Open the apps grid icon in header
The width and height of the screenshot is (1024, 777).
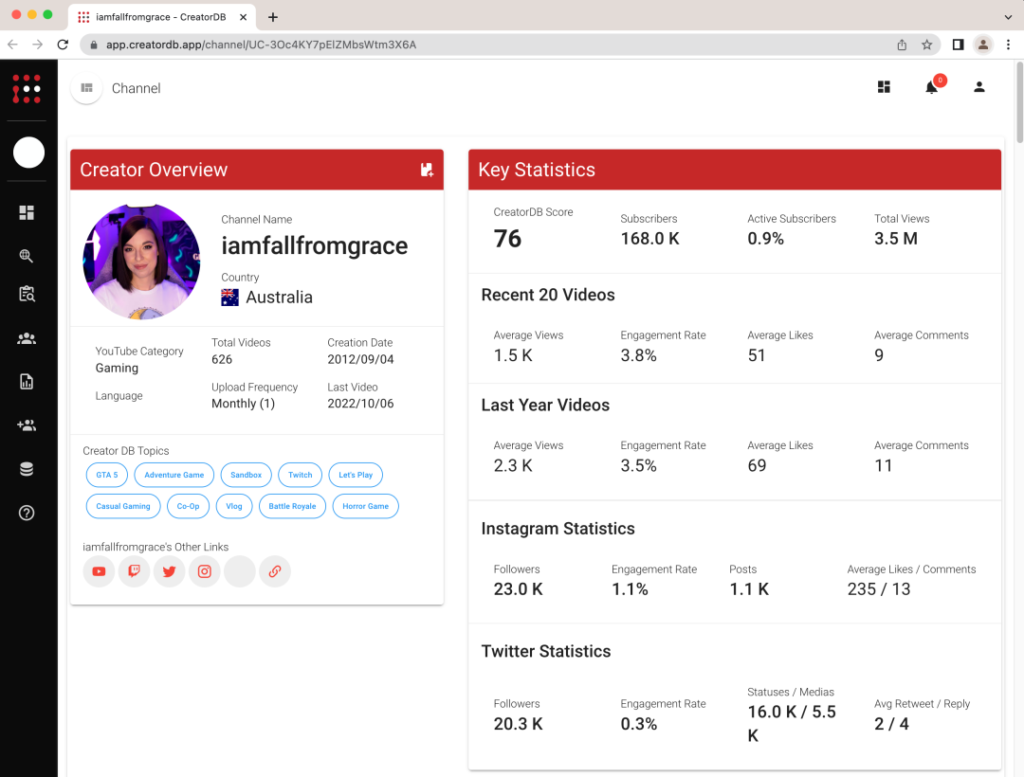pyautogui.click(x=884, y=87)
